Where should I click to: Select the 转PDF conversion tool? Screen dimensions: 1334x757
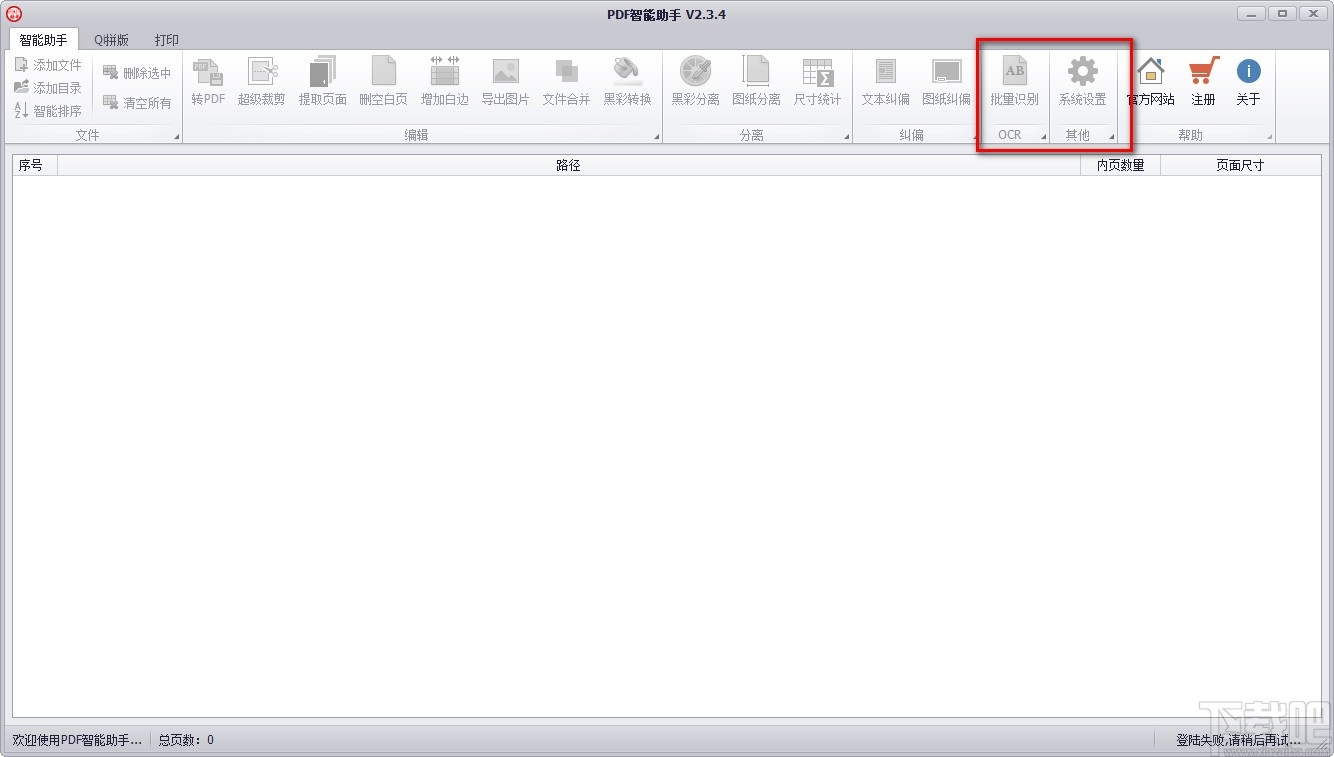[x=207, y=82]
